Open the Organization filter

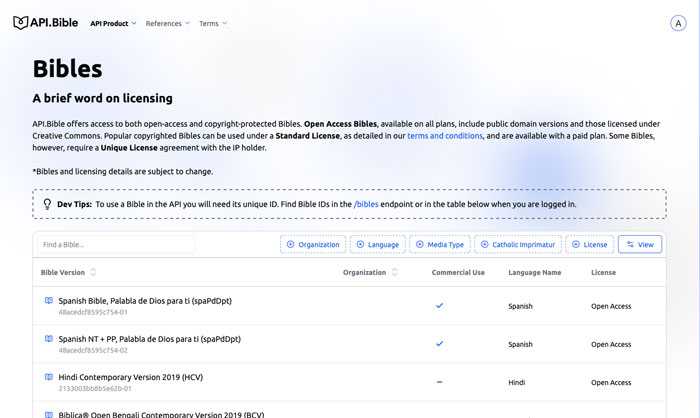(313, 244)
